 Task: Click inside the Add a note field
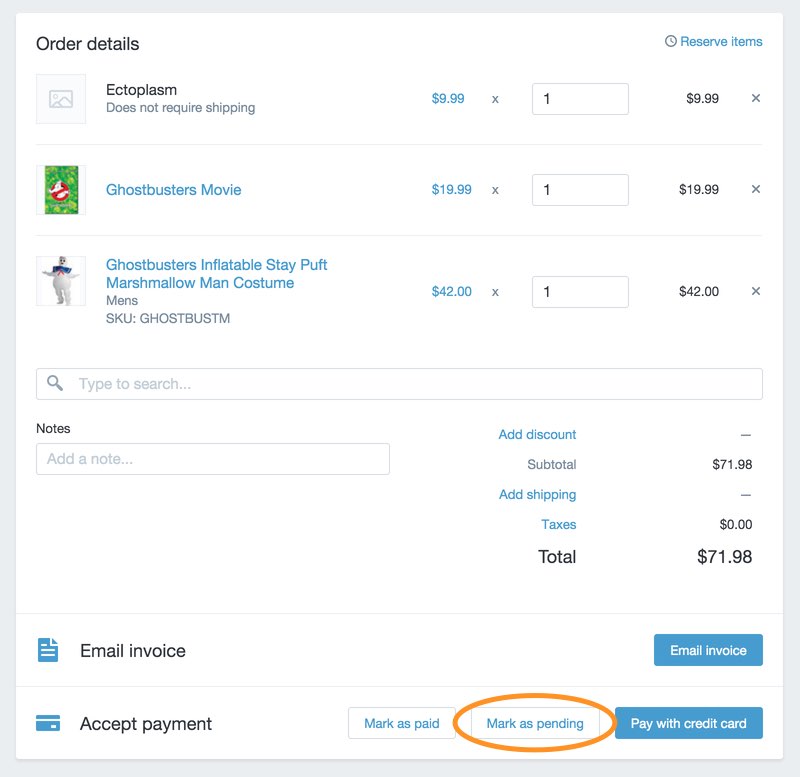pos(213,458)
